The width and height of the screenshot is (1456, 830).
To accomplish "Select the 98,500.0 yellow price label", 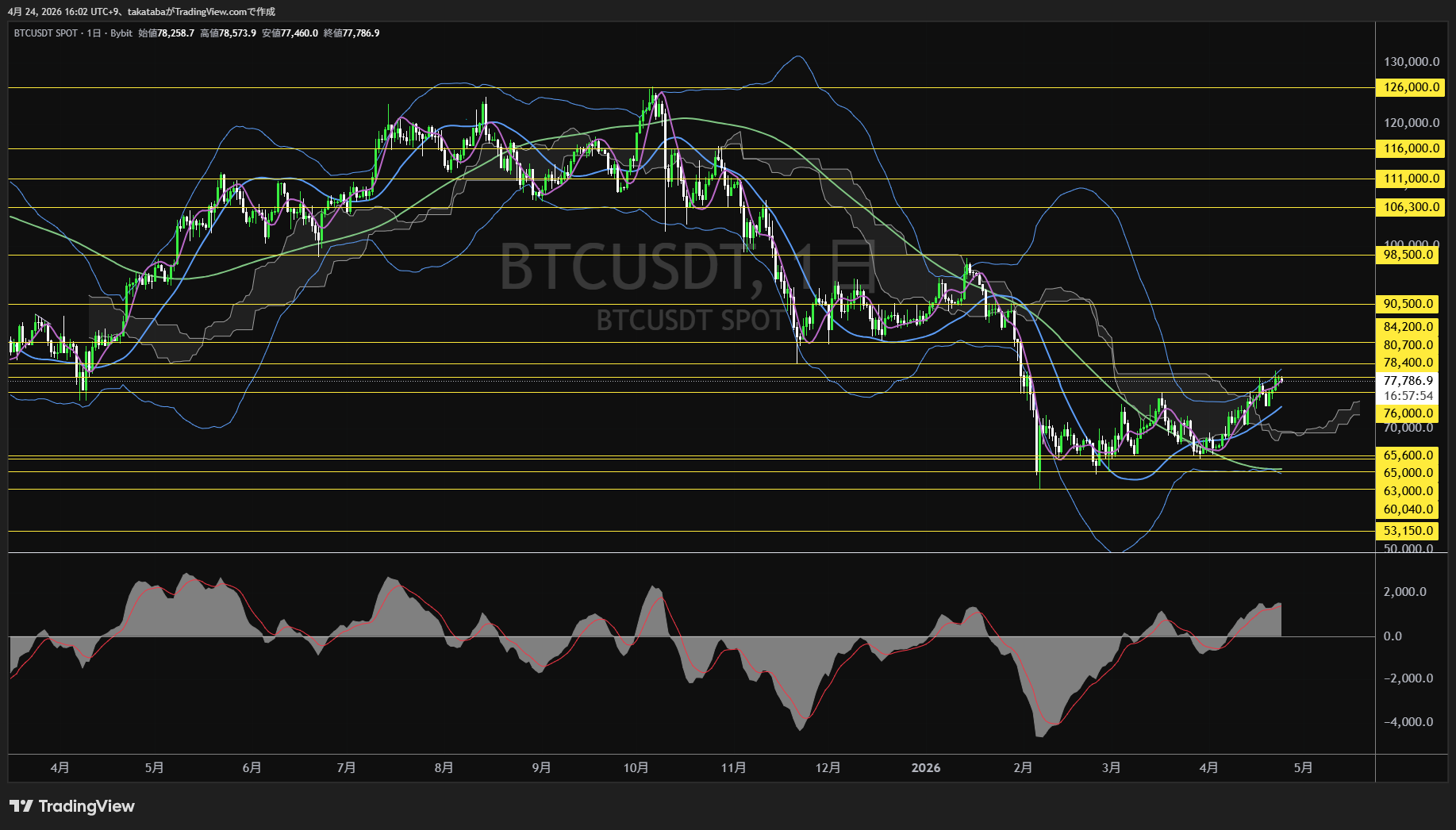I will point(1408,255).
